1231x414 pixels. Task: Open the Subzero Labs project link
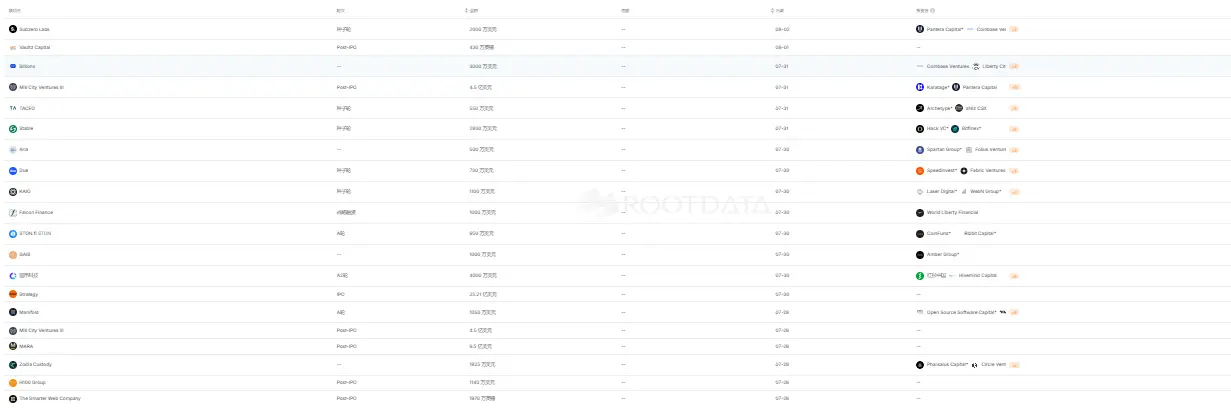click(34, 29)
